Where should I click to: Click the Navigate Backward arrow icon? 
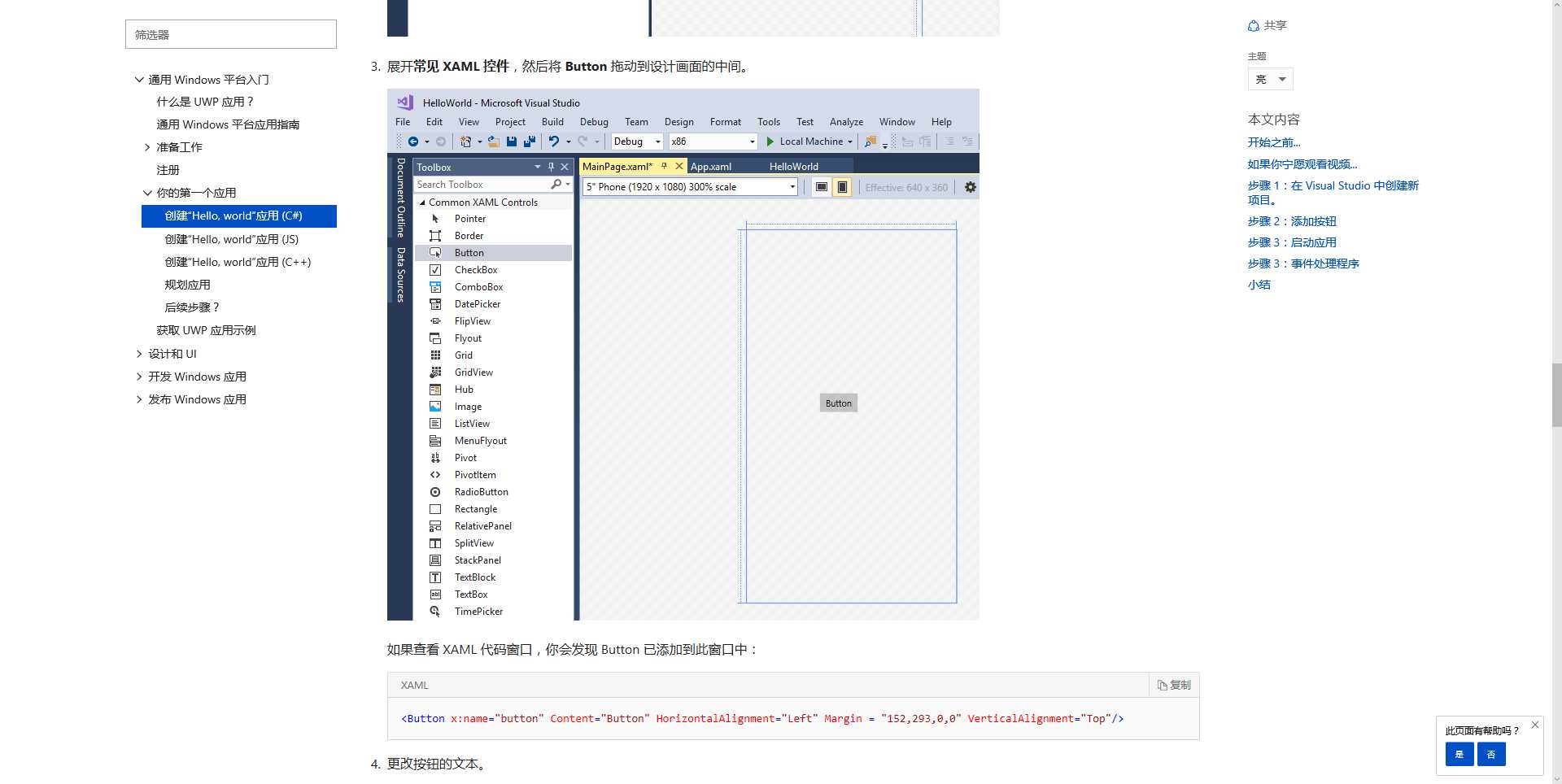pyautogui.click(x=413, y=142)
